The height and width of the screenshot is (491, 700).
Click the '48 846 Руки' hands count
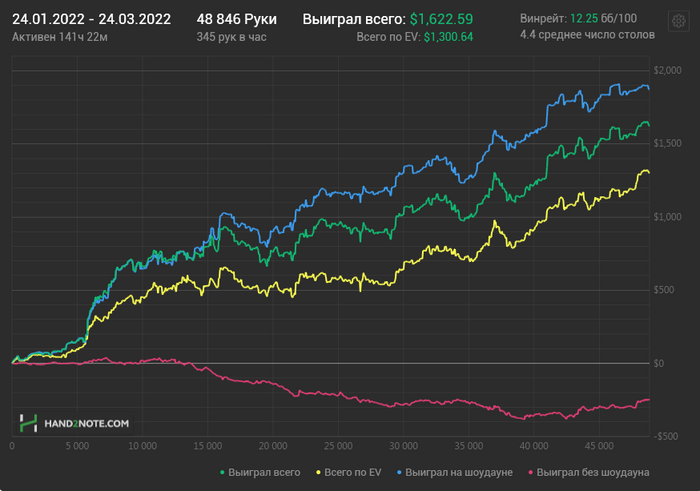(x=237, y=19)
